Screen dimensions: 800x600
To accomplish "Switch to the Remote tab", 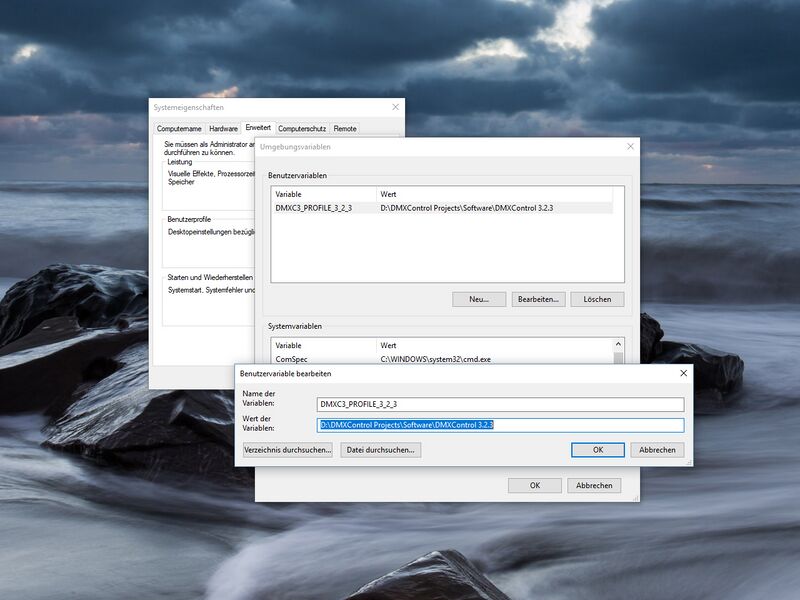I will click(344, 126).
